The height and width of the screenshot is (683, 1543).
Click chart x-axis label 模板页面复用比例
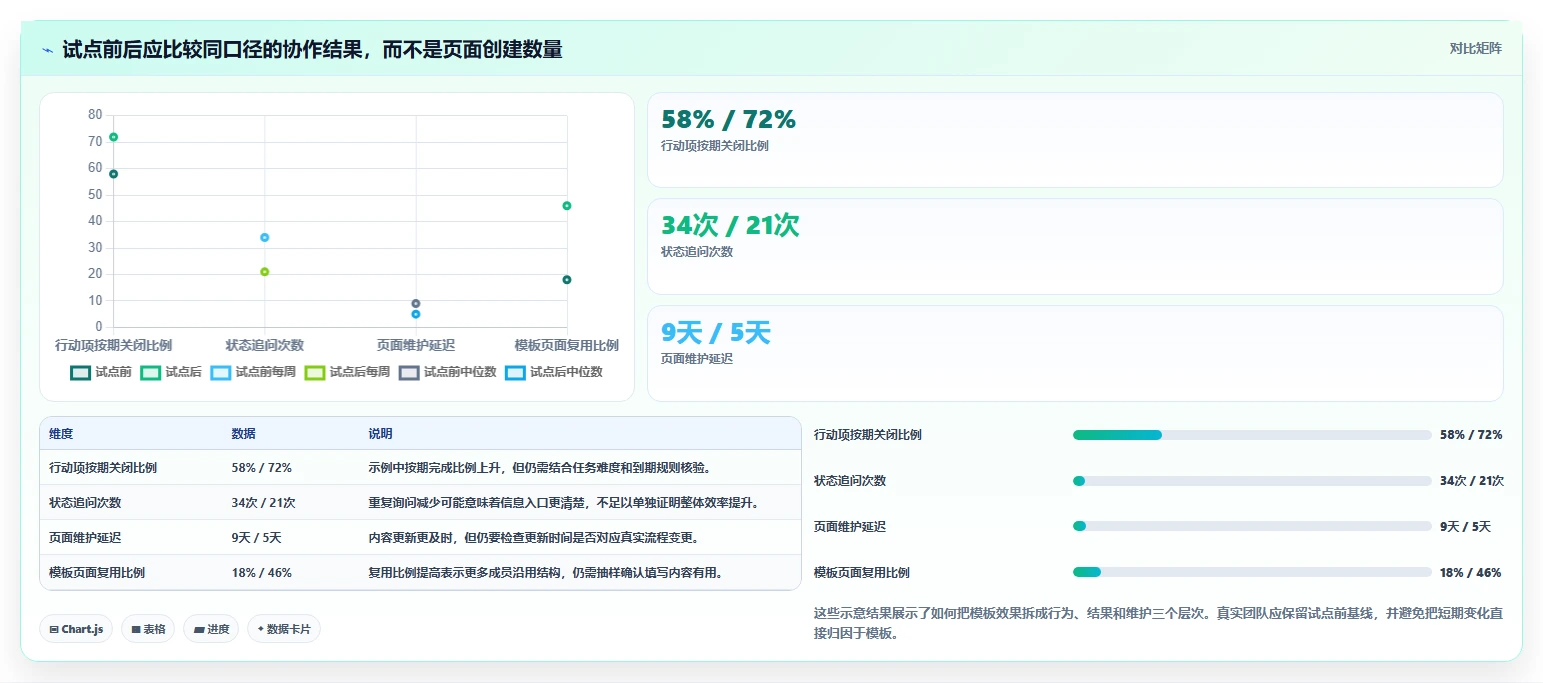click(567, 345)
